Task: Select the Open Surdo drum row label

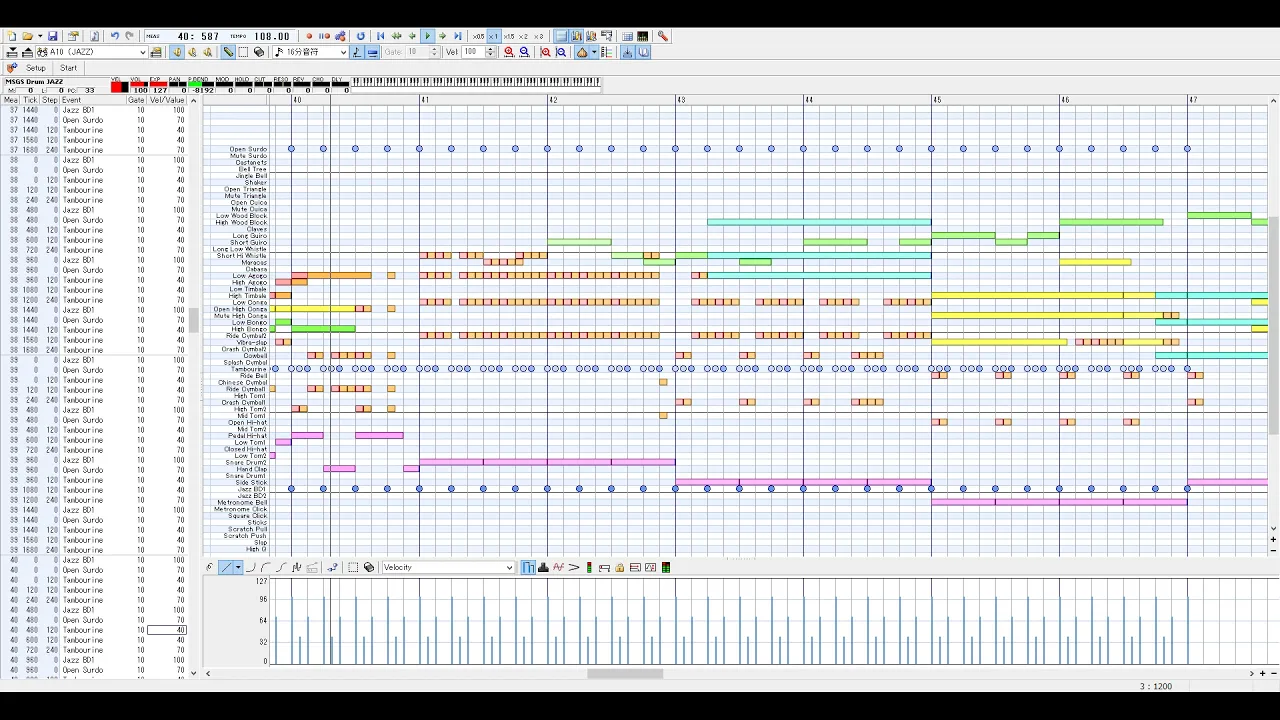Action: pos(248,149)
